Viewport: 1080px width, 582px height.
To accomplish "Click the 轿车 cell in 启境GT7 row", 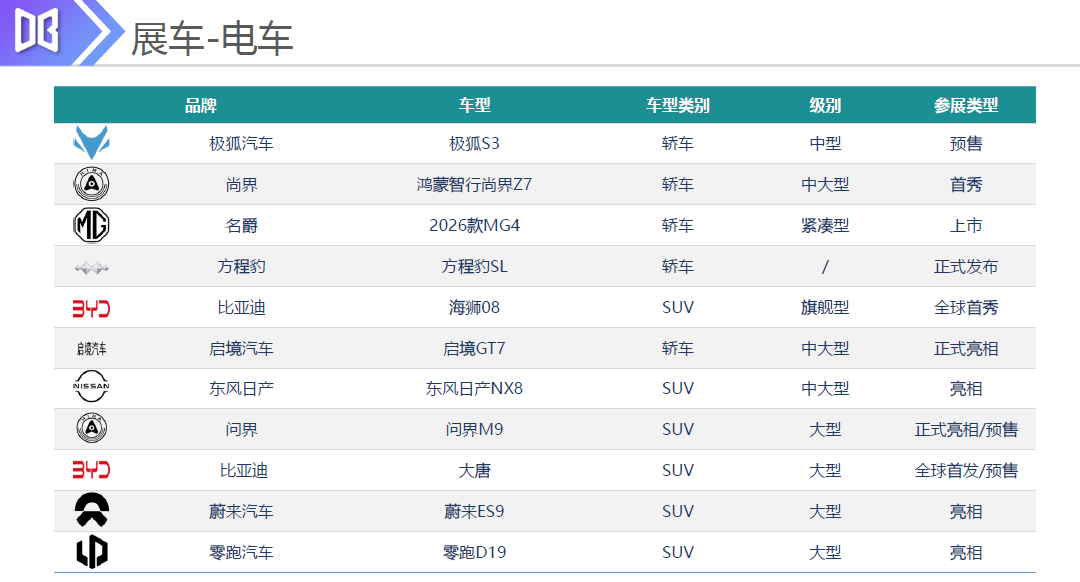I will 678,349.
